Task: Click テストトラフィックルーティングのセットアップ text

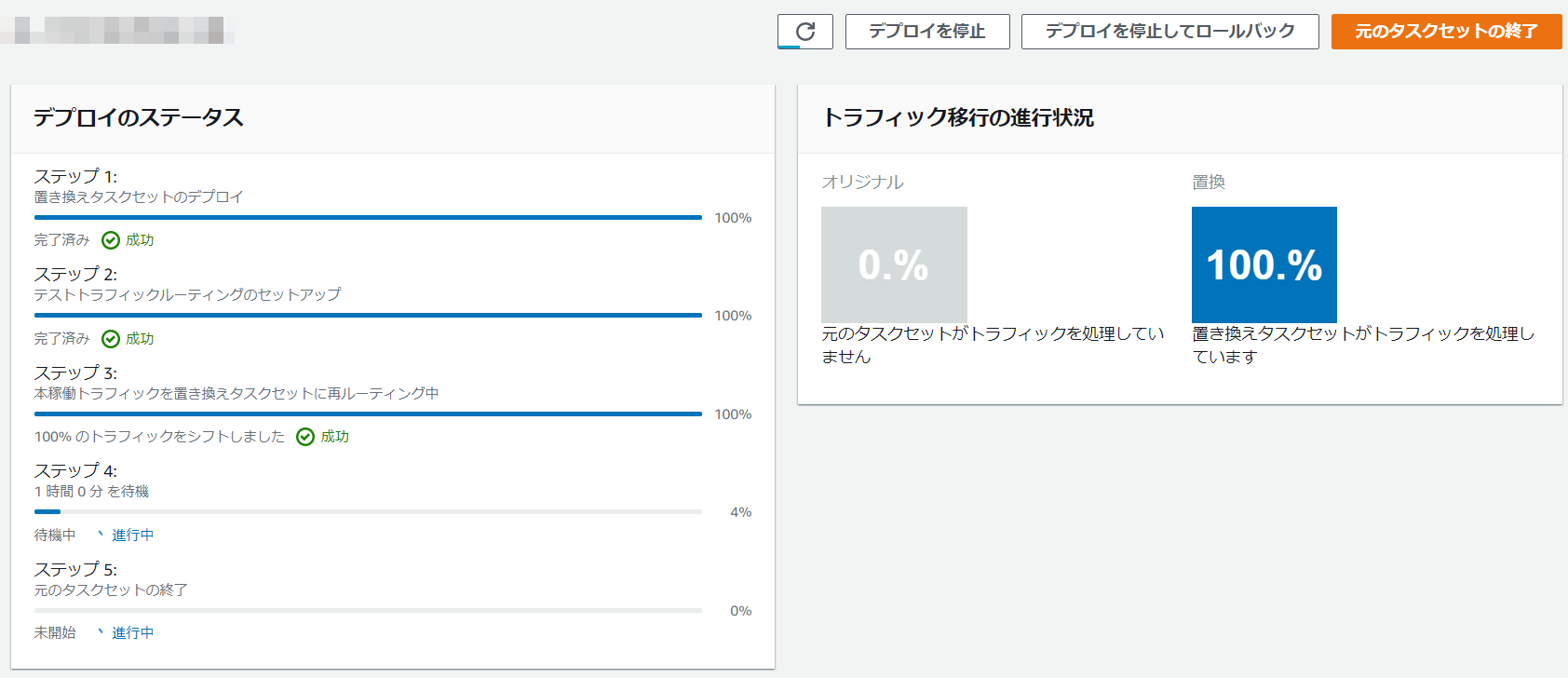Action: tap(187, 295)
